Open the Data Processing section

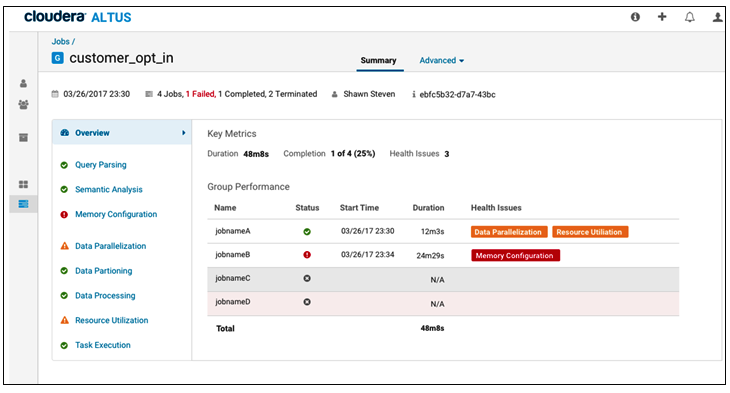coord(105,295)
